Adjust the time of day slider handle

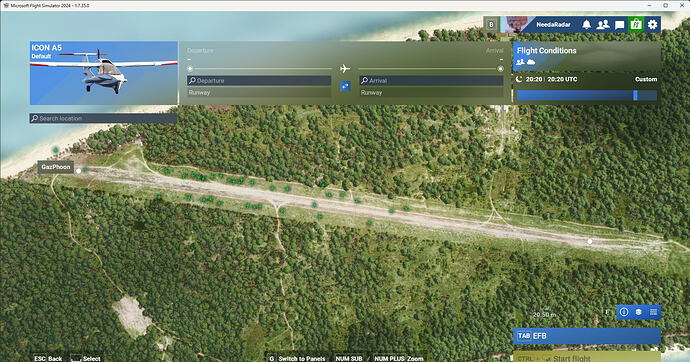coord(635,95)
